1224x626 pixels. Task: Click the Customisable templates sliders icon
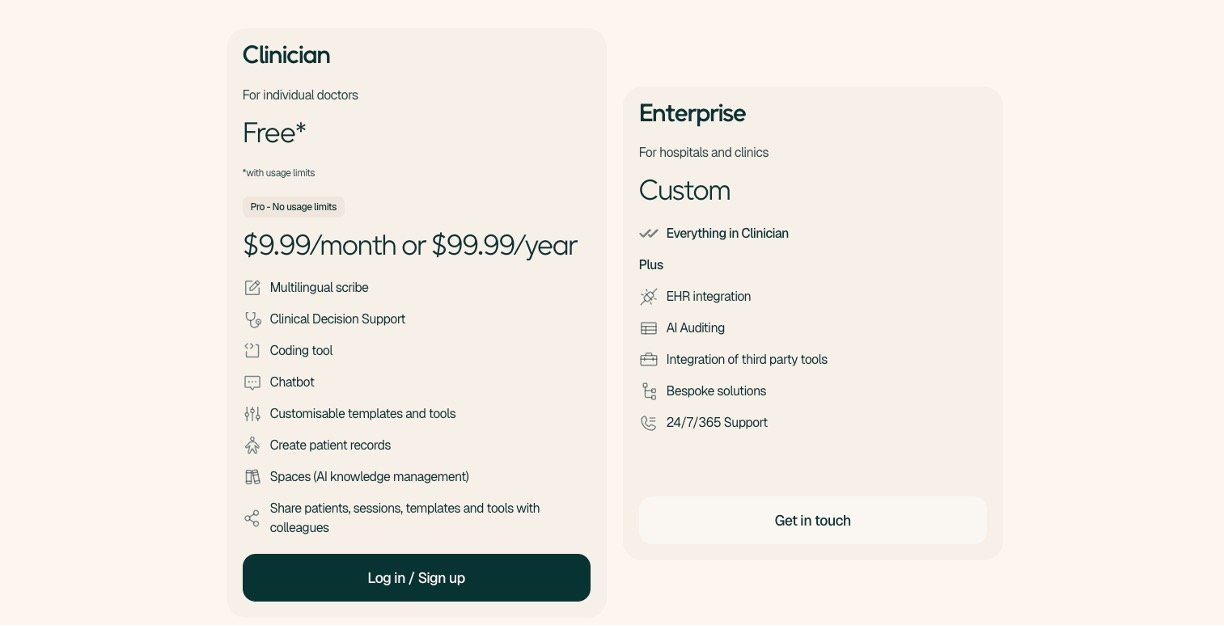click(252, 414)
